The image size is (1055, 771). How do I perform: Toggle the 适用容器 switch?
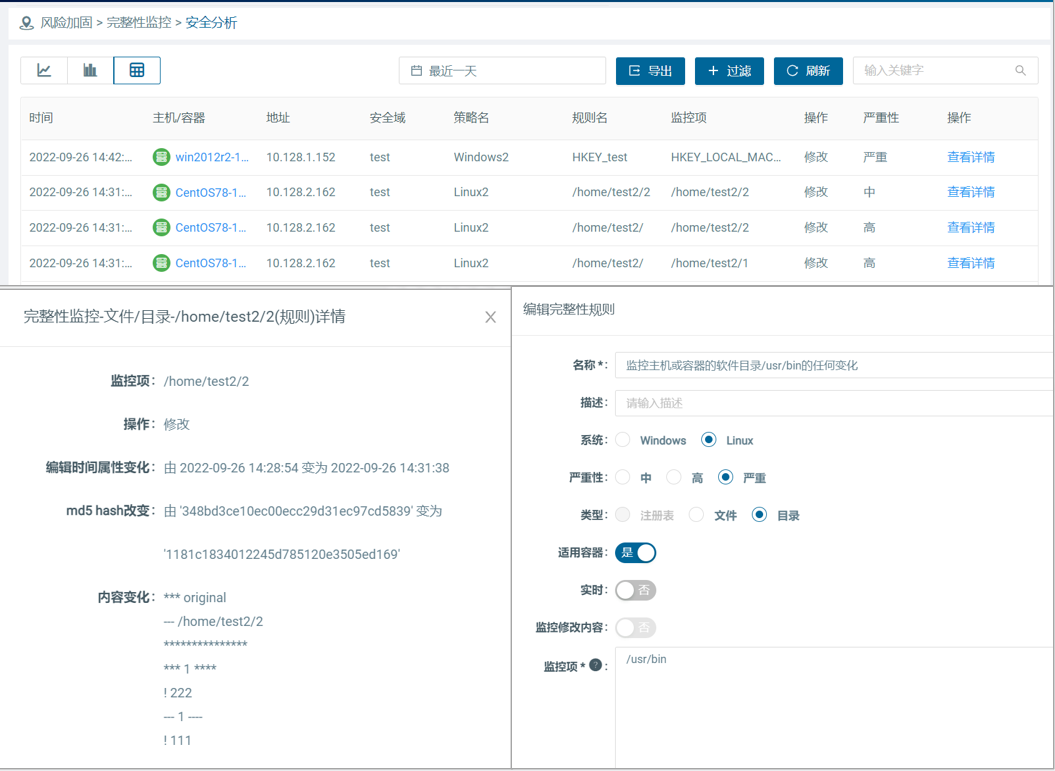point(636,552)
